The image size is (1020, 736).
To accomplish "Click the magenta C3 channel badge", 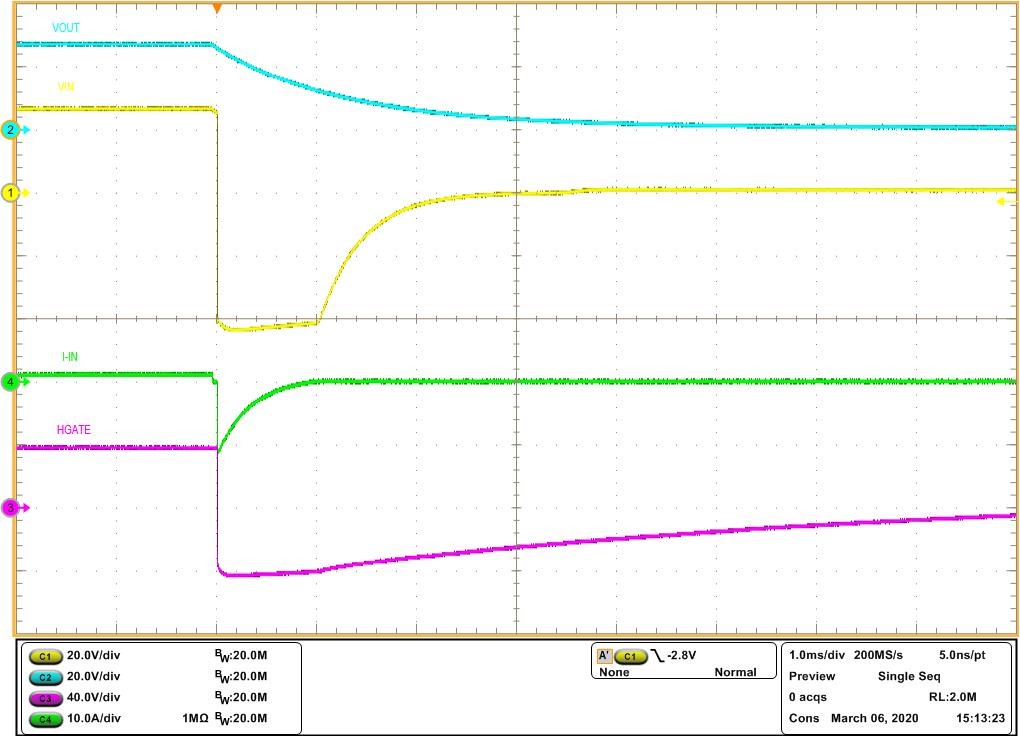I will (44, 698).
